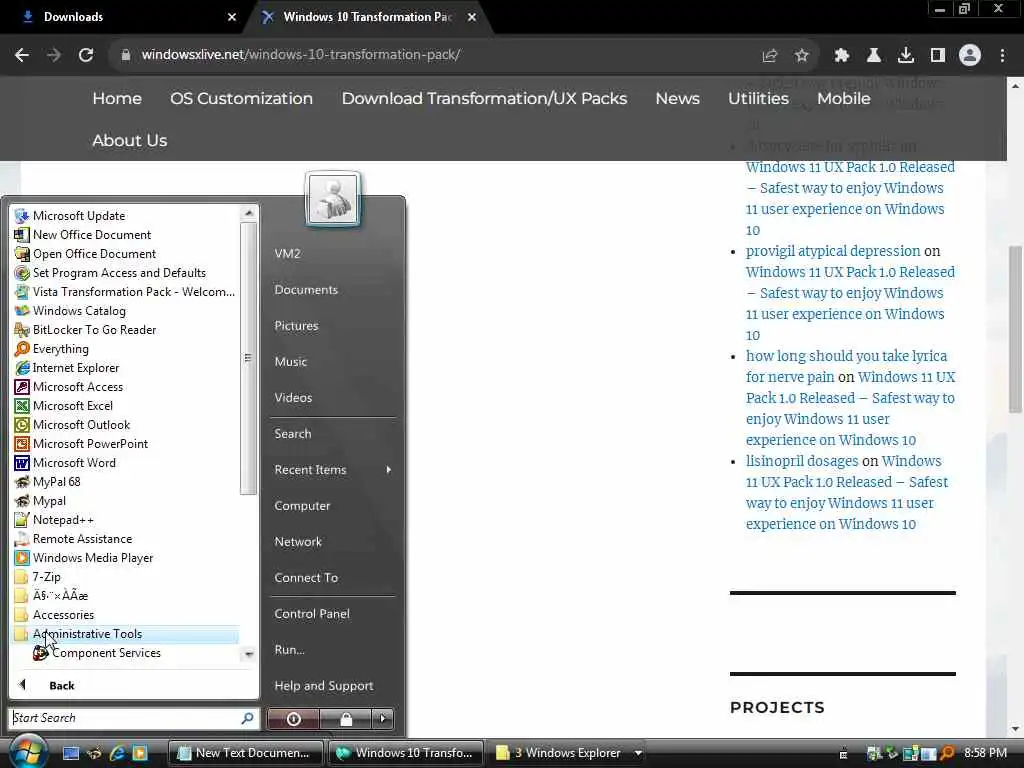Screen dimensions: 1024x768
Task: Open the Windows Explorer taskbar group dropdown
Action: tap(638, 753)
